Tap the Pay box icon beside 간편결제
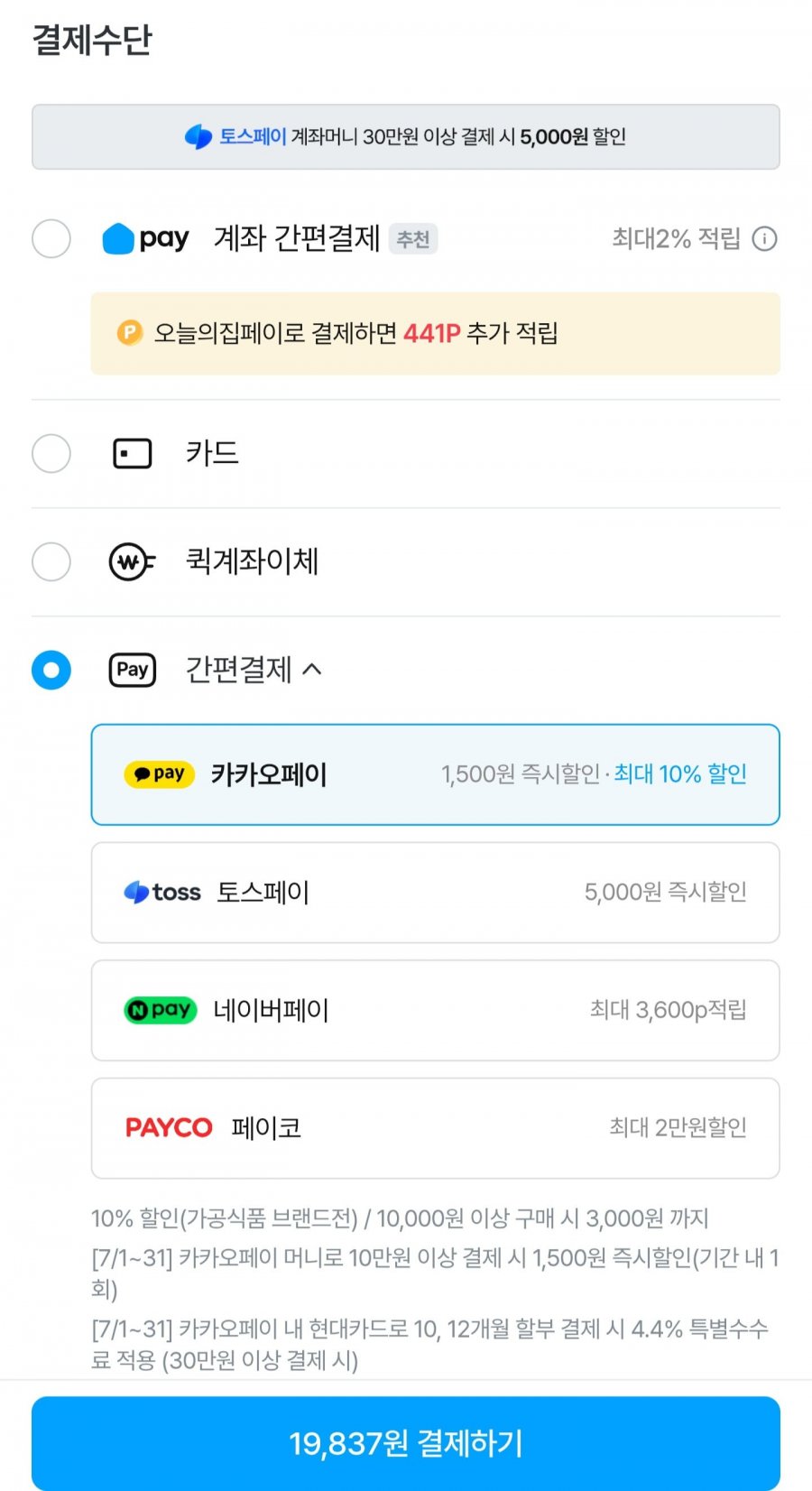This screenshot has width=812, height=1491. click(132, 670)
